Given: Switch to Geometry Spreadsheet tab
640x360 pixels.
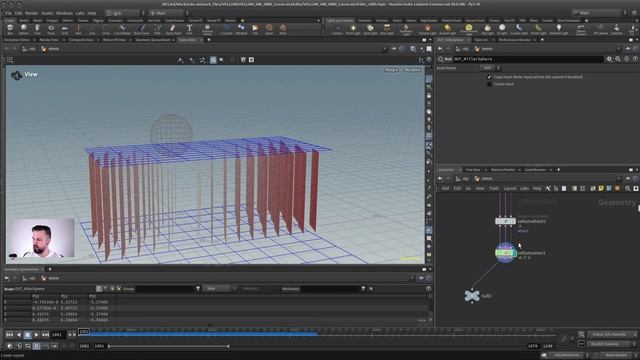Looking at the screenshot, I should 153,40.
